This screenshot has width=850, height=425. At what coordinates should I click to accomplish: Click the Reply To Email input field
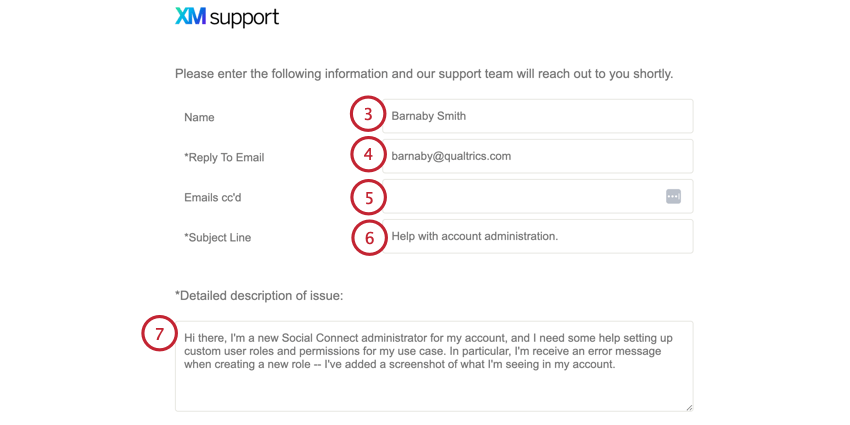(538, 156)
